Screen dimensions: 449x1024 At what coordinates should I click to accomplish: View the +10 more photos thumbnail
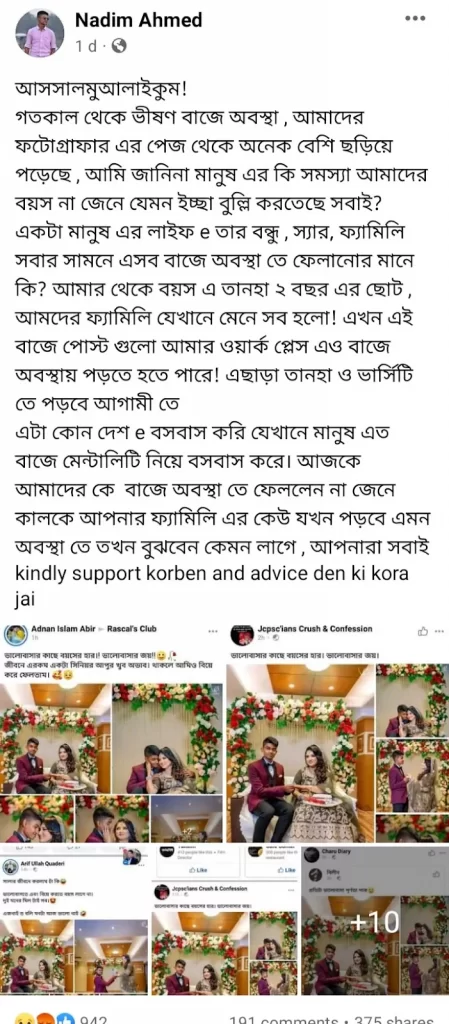[375, 921]
